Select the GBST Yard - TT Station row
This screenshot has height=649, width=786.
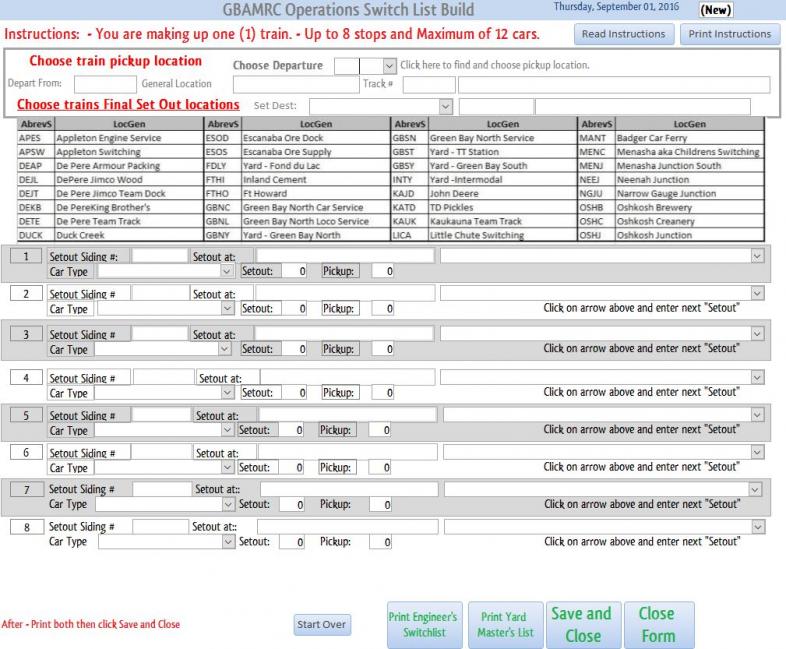click(x=484, y=152)
